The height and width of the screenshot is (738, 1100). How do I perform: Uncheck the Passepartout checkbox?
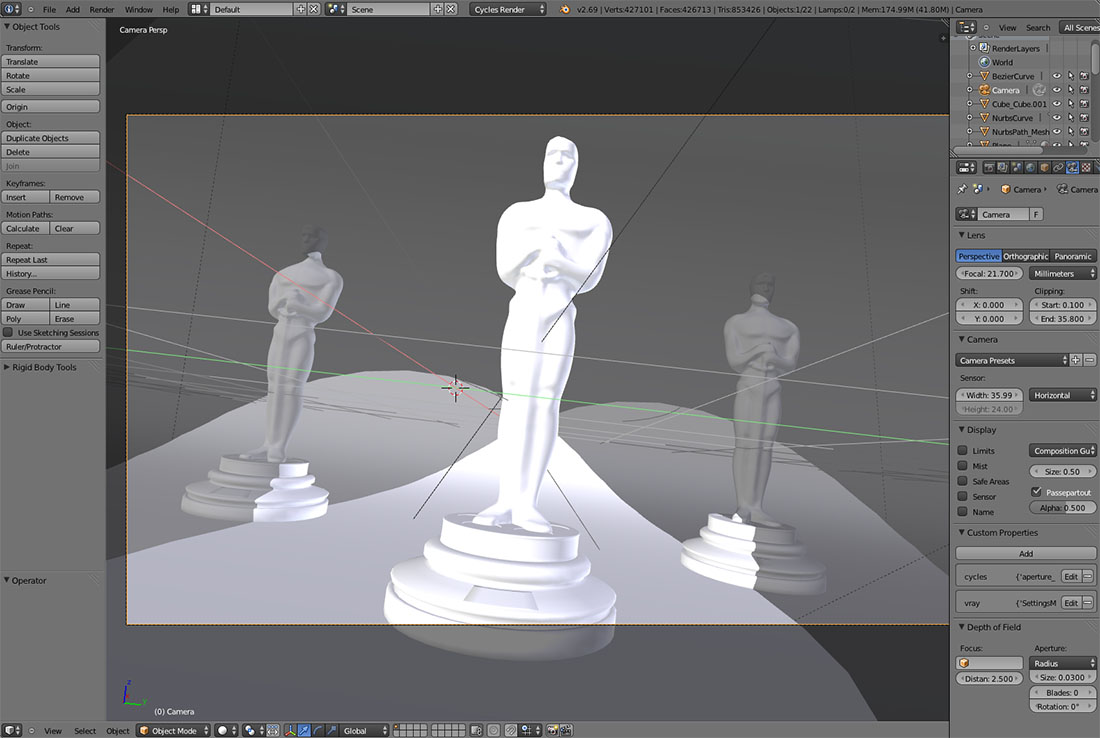coord(1036,492)
